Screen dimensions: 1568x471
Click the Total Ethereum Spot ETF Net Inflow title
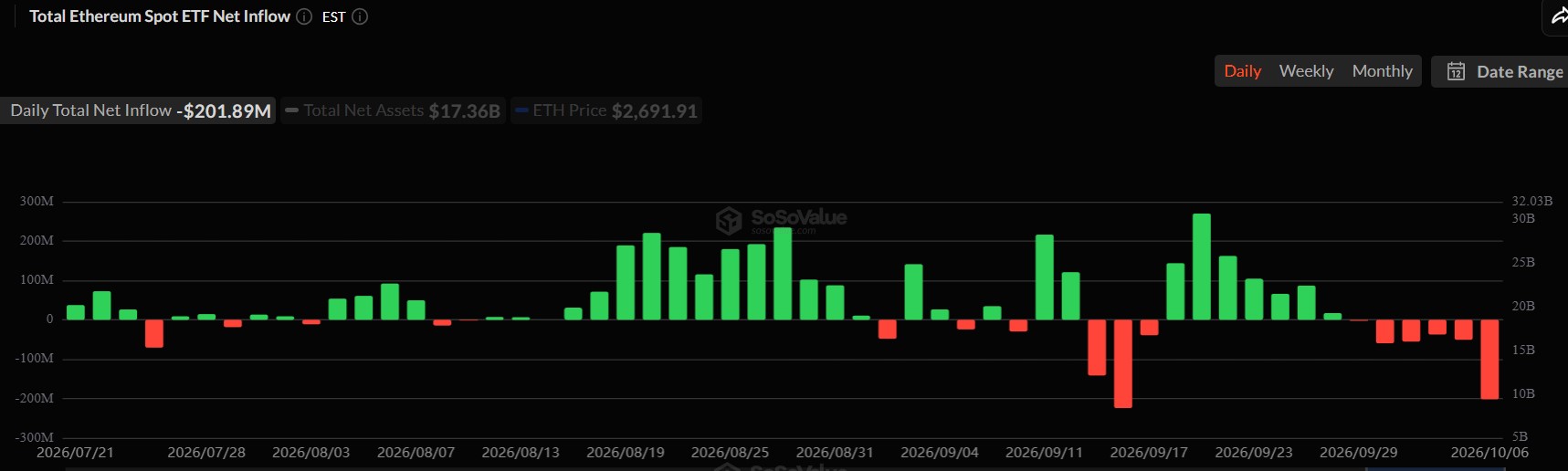point(160,16)
